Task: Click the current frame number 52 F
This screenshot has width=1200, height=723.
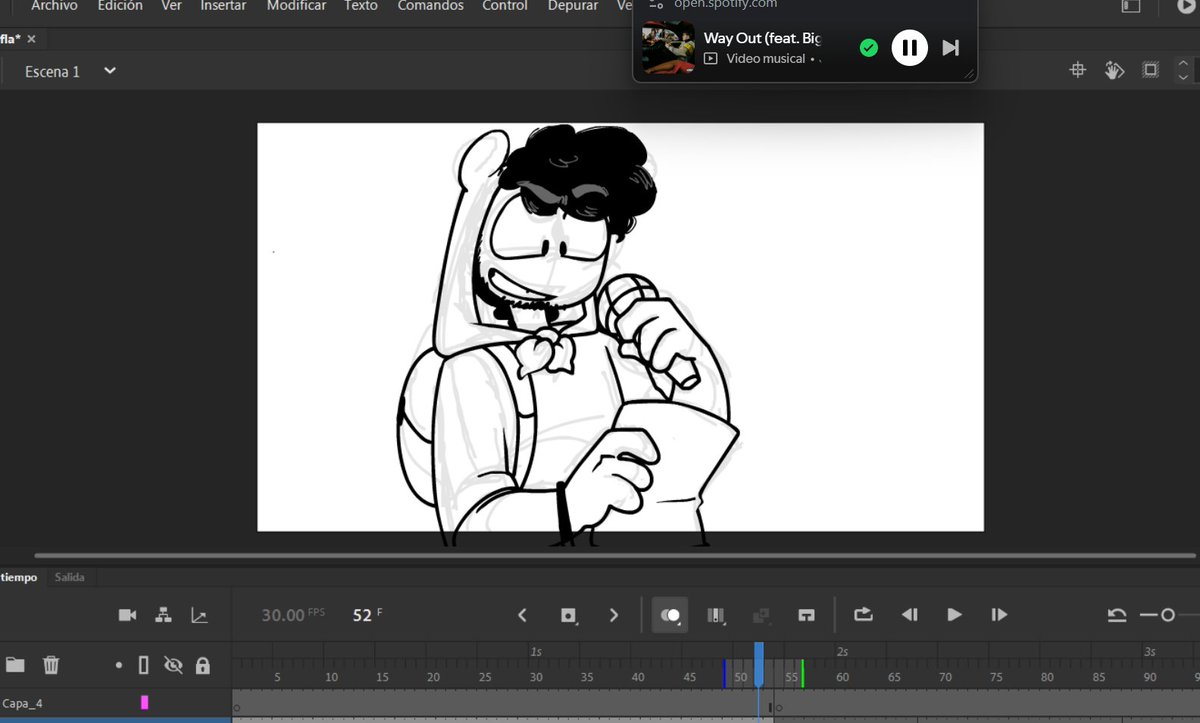Action: (368, 615)
